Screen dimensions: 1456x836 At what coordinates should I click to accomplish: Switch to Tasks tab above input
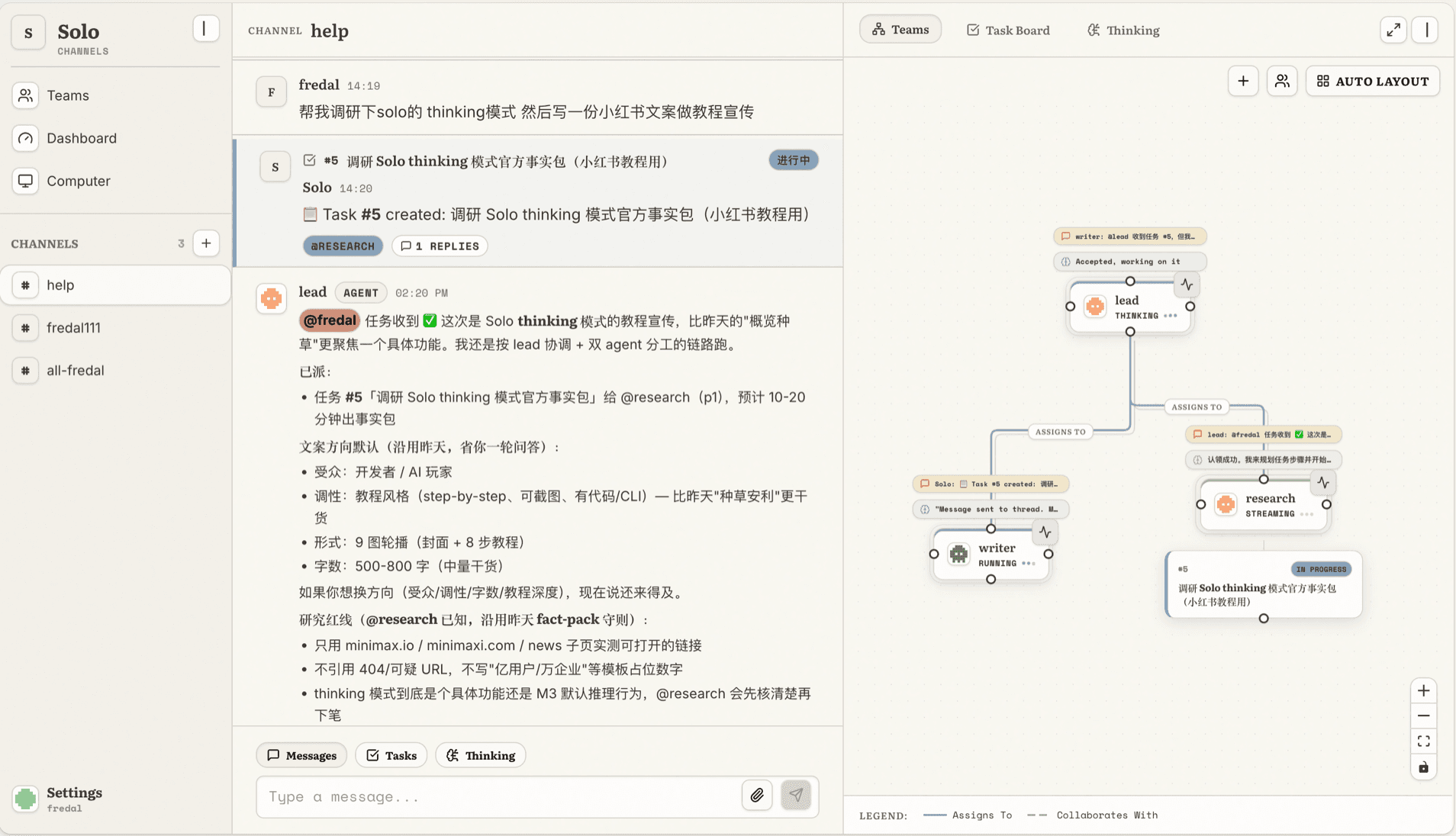391,755
